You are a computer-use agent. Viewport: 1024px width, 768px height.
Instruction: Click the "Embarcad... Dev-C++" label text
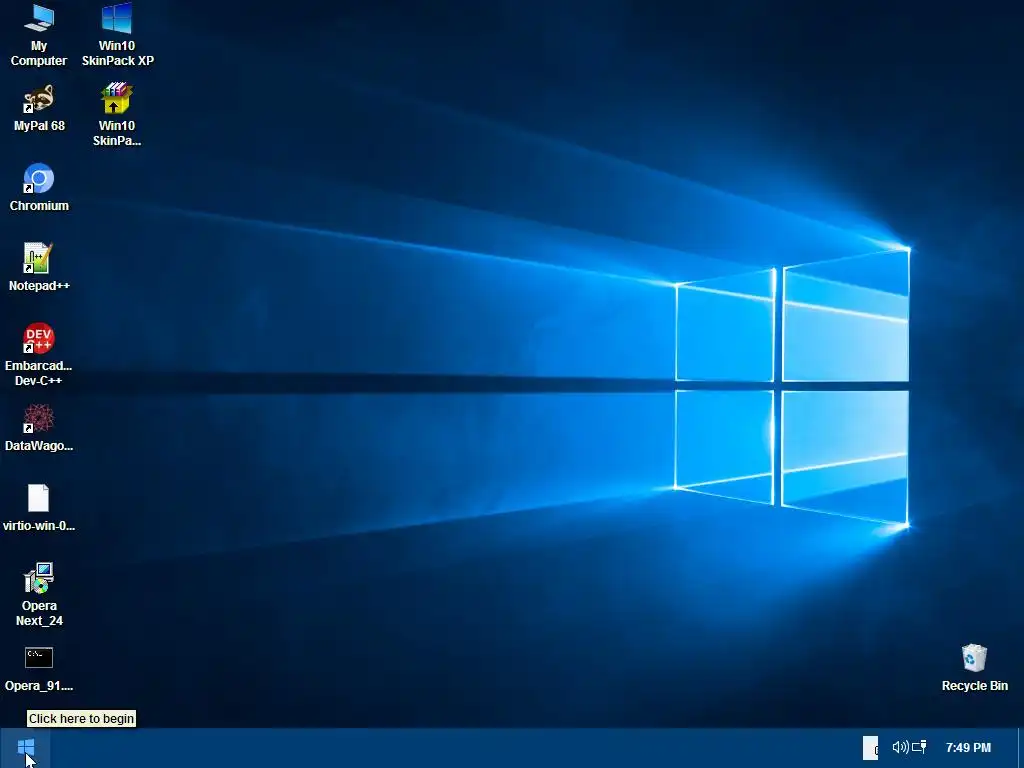39,374
